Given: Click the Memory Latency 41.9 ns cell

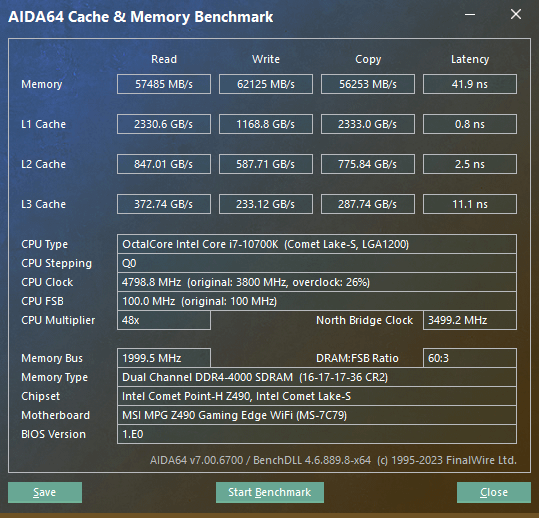Looking at the screenshot, I should [470, 84].
